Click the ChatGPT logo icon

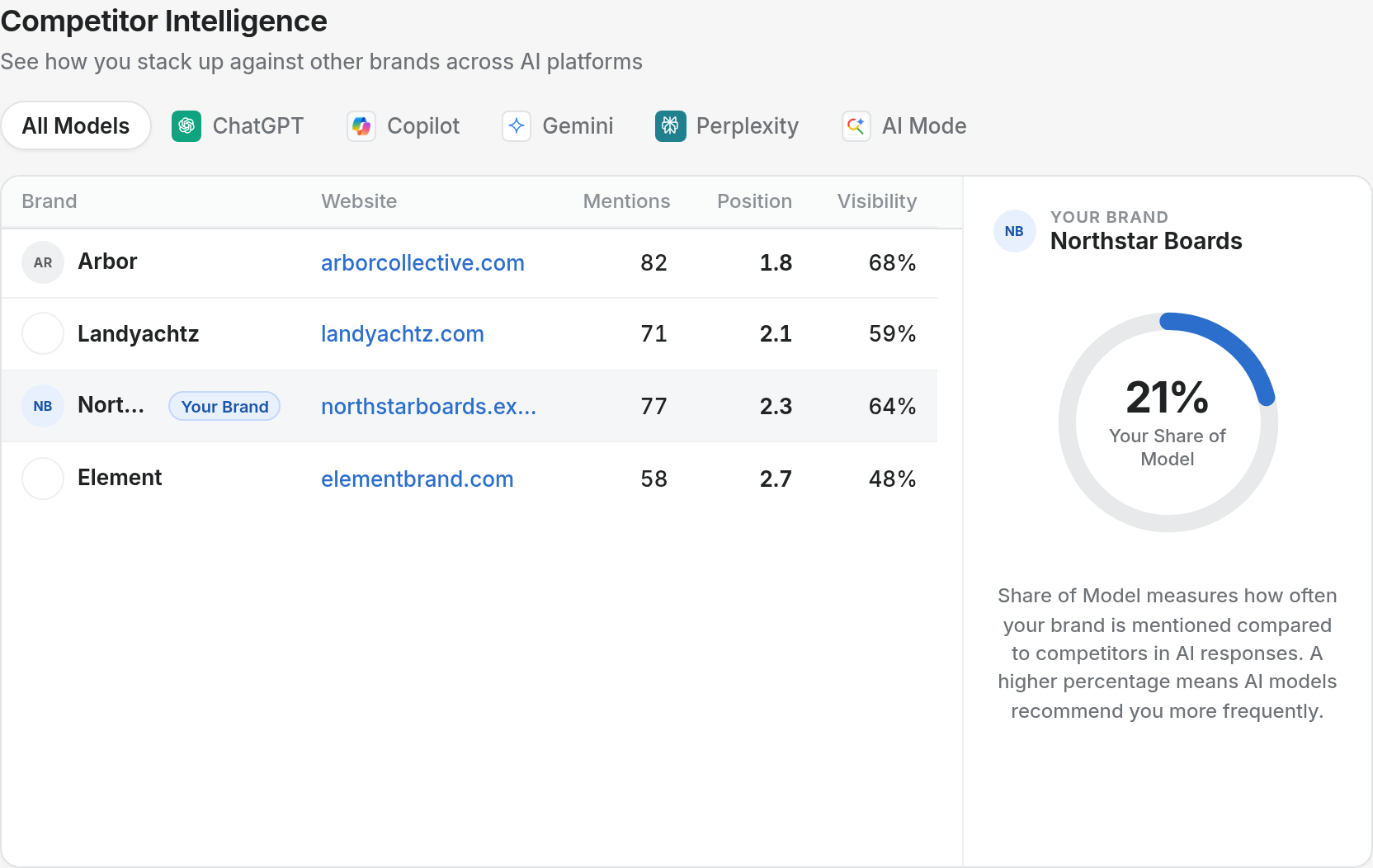pyautogui.click(x=186, y=126)
